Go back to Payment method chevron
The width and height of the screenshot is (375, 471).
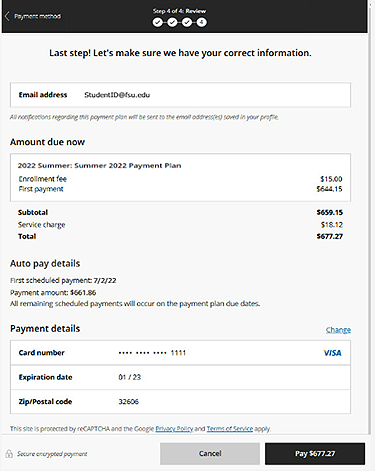pos(7,16)
